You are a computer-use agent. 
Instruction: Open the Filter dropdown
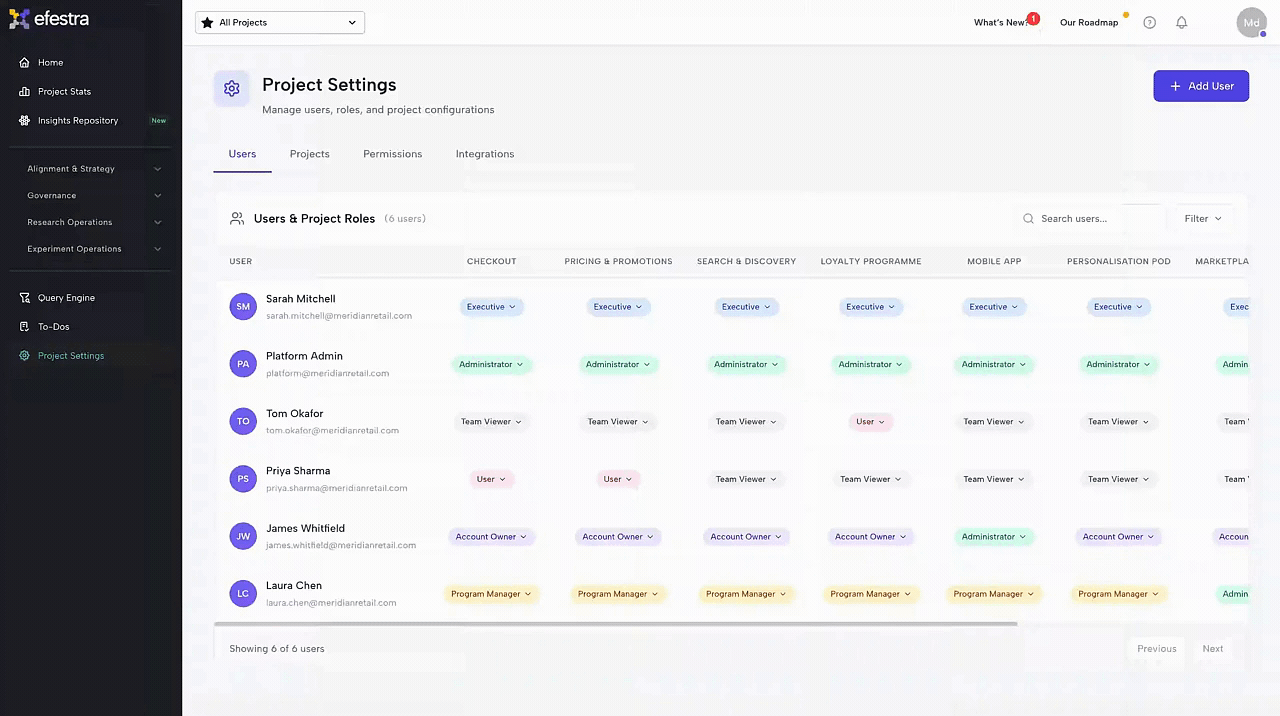tap(1202, 218)
